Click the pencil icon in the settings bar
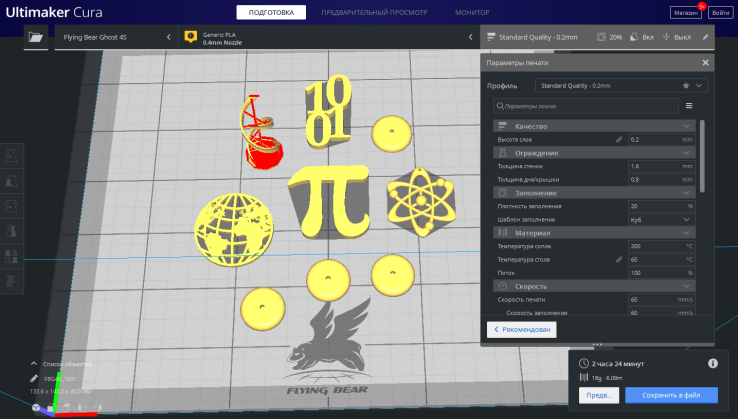This screenshot has width=738, height=419. 705,37
